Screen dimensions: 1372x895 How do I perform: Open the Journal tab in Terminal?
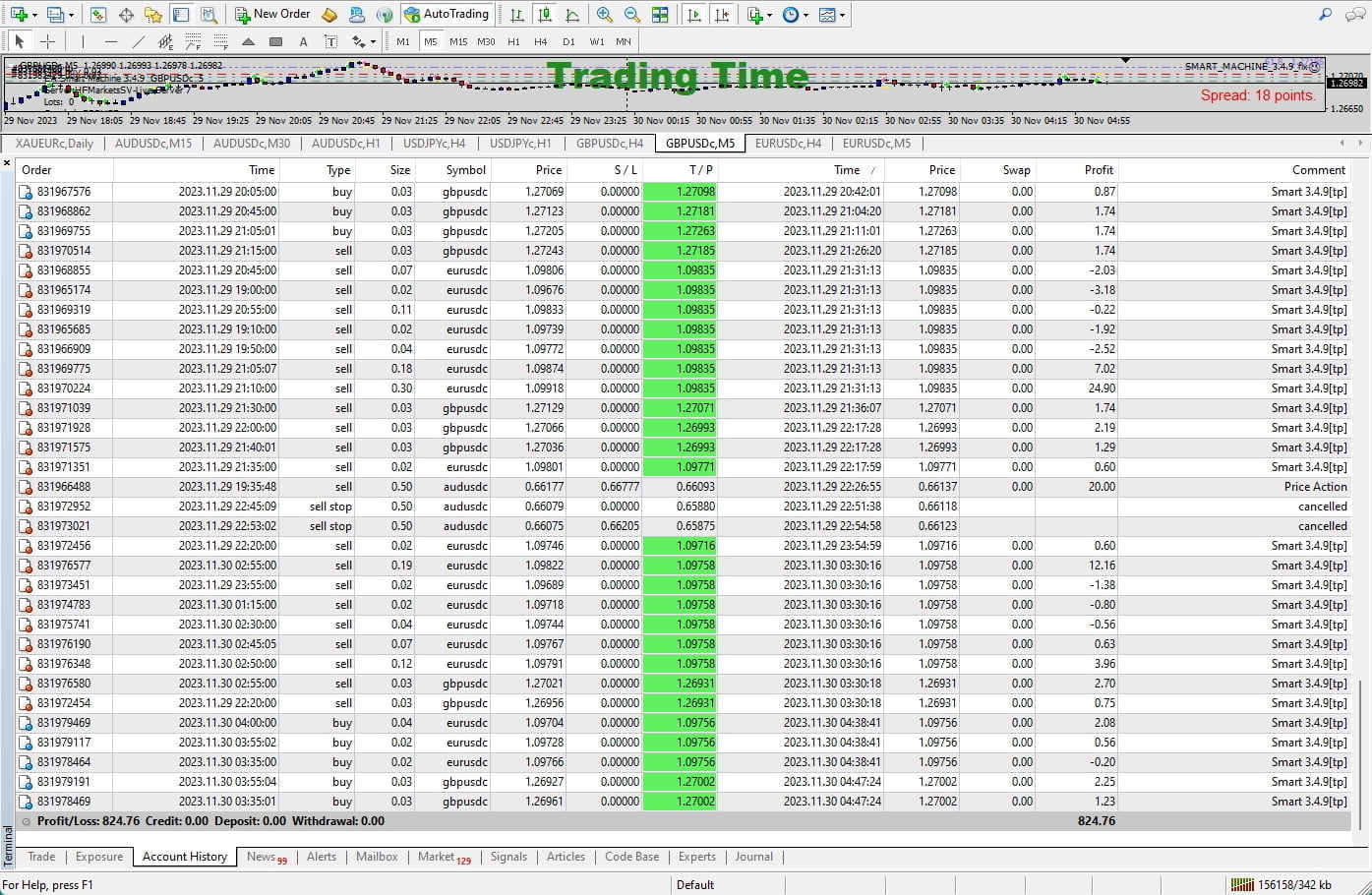point(753,857)
